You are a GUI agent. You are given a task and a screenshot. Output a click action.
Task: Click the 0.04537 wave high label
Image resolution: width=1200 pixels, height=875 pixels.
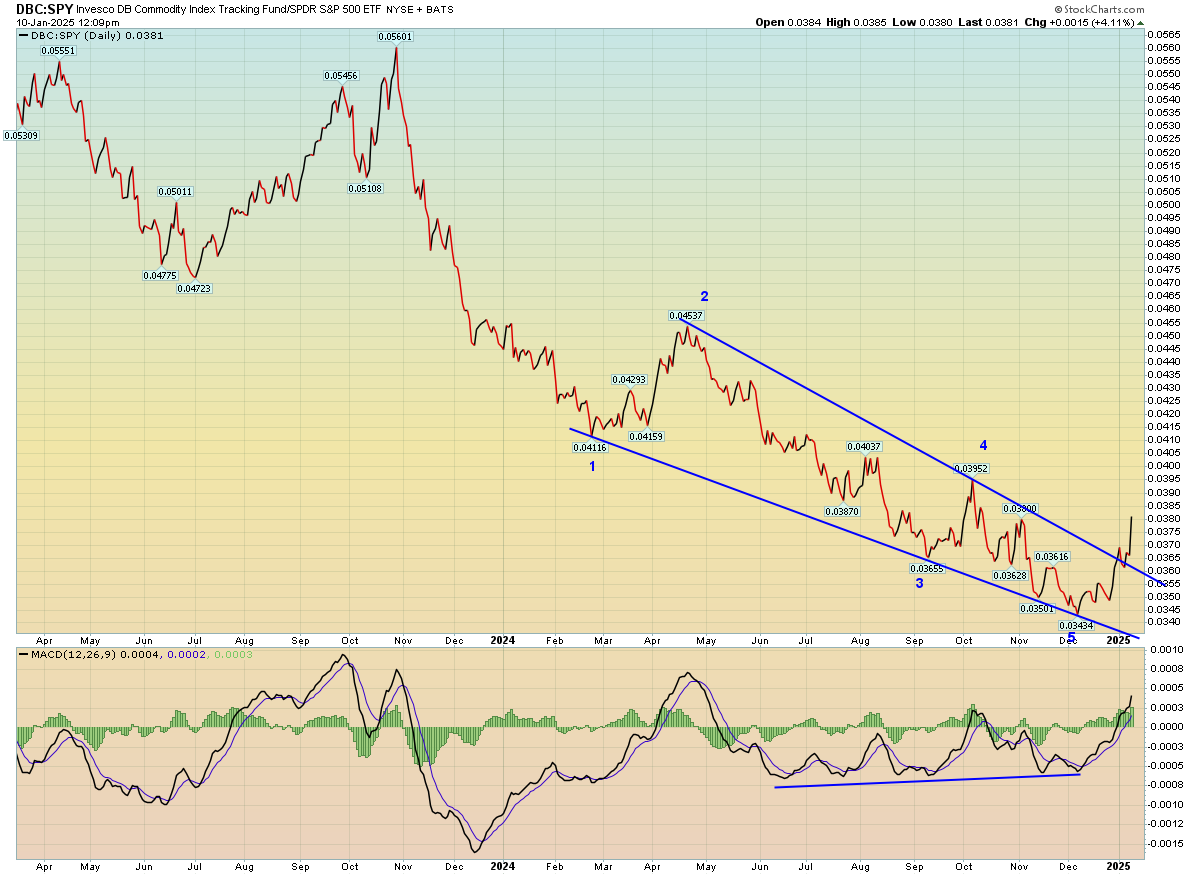[x=685, y=316]
